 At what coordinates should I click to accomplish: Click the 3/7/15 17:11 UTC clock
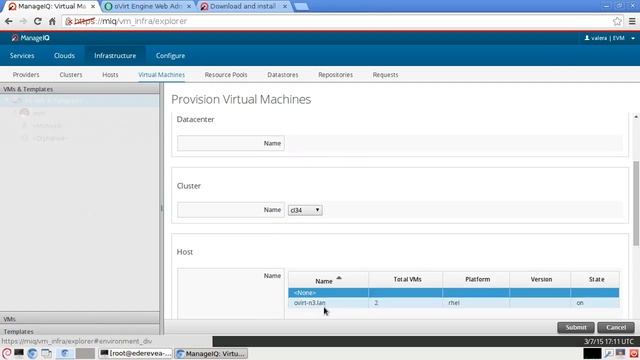click(x=609, y=341)
